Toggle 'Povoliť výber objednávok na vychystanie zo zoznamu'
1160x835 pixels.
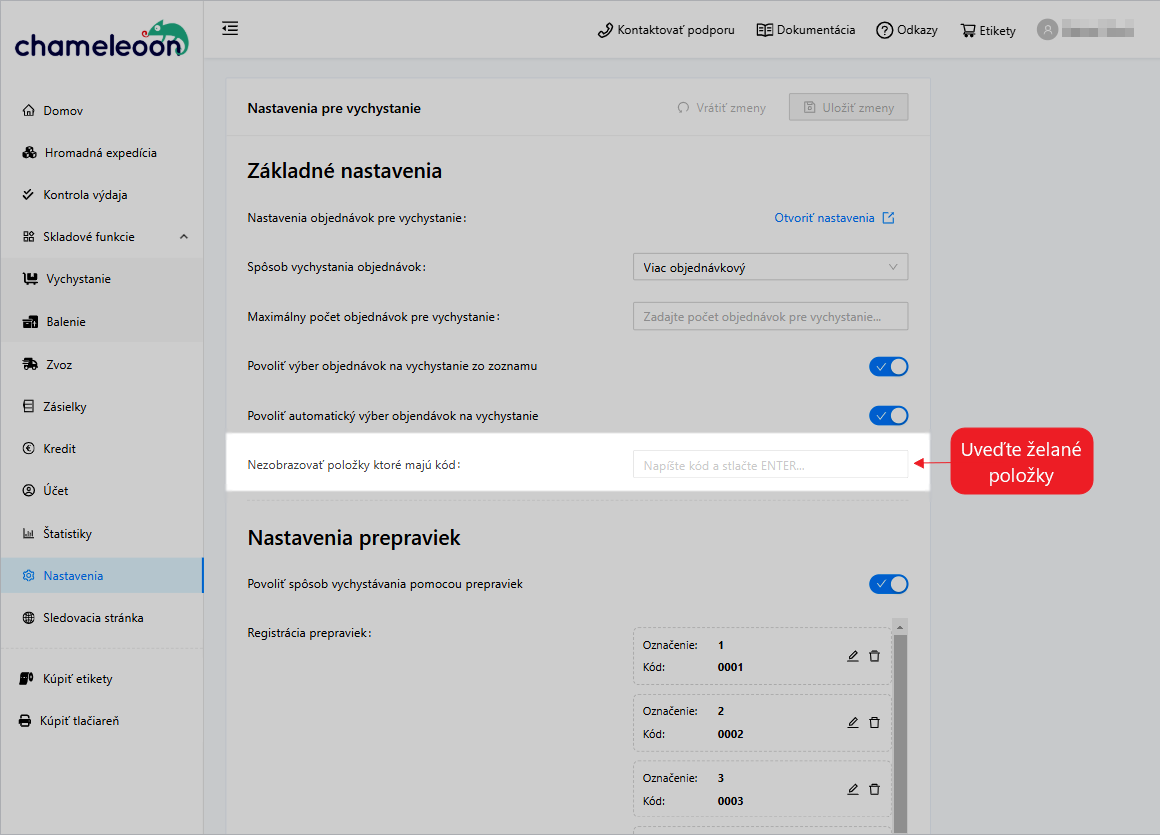click(888, 366)
